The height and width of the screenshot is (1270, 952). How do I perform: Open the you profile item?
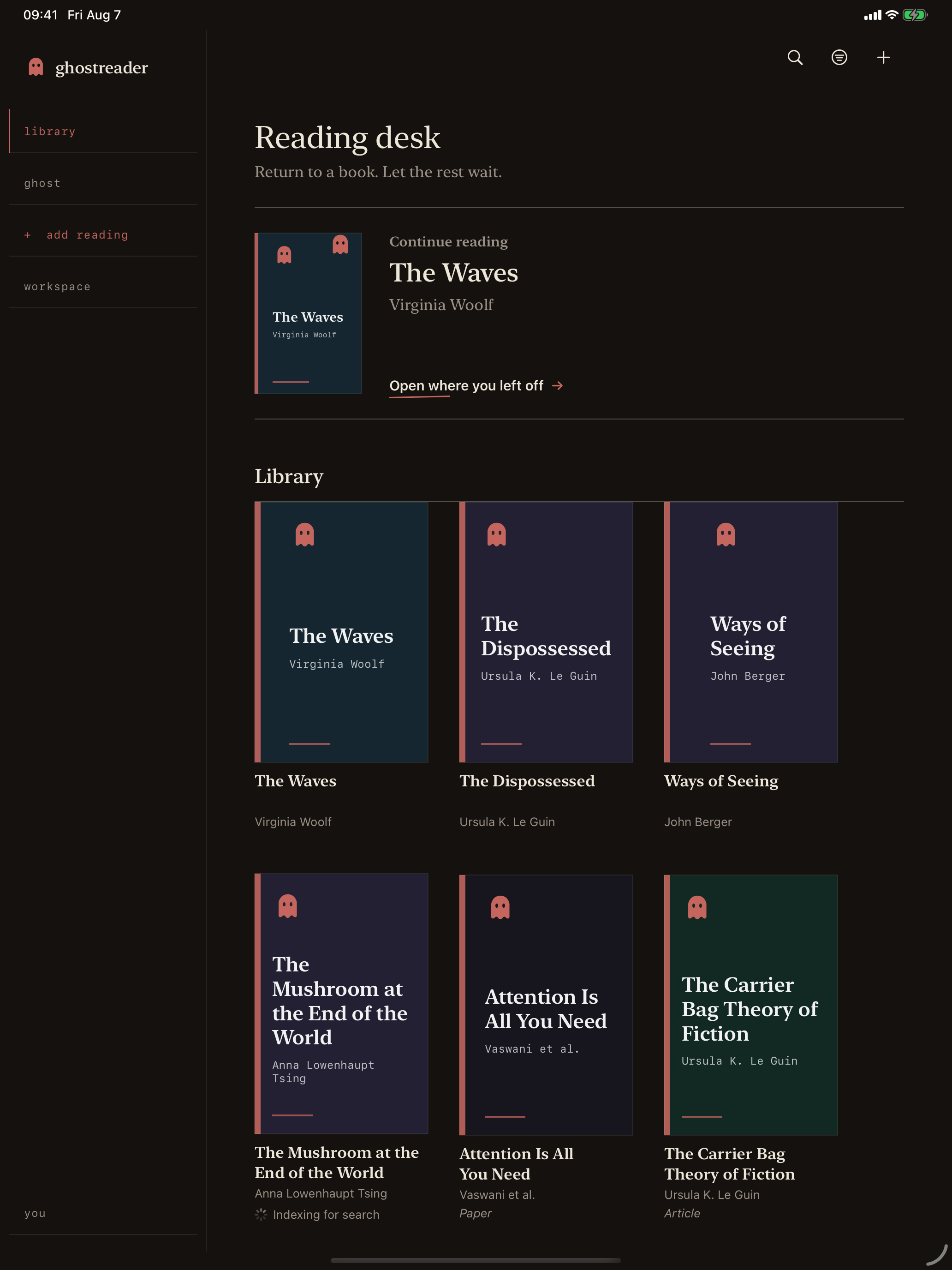pos(103,1213)
